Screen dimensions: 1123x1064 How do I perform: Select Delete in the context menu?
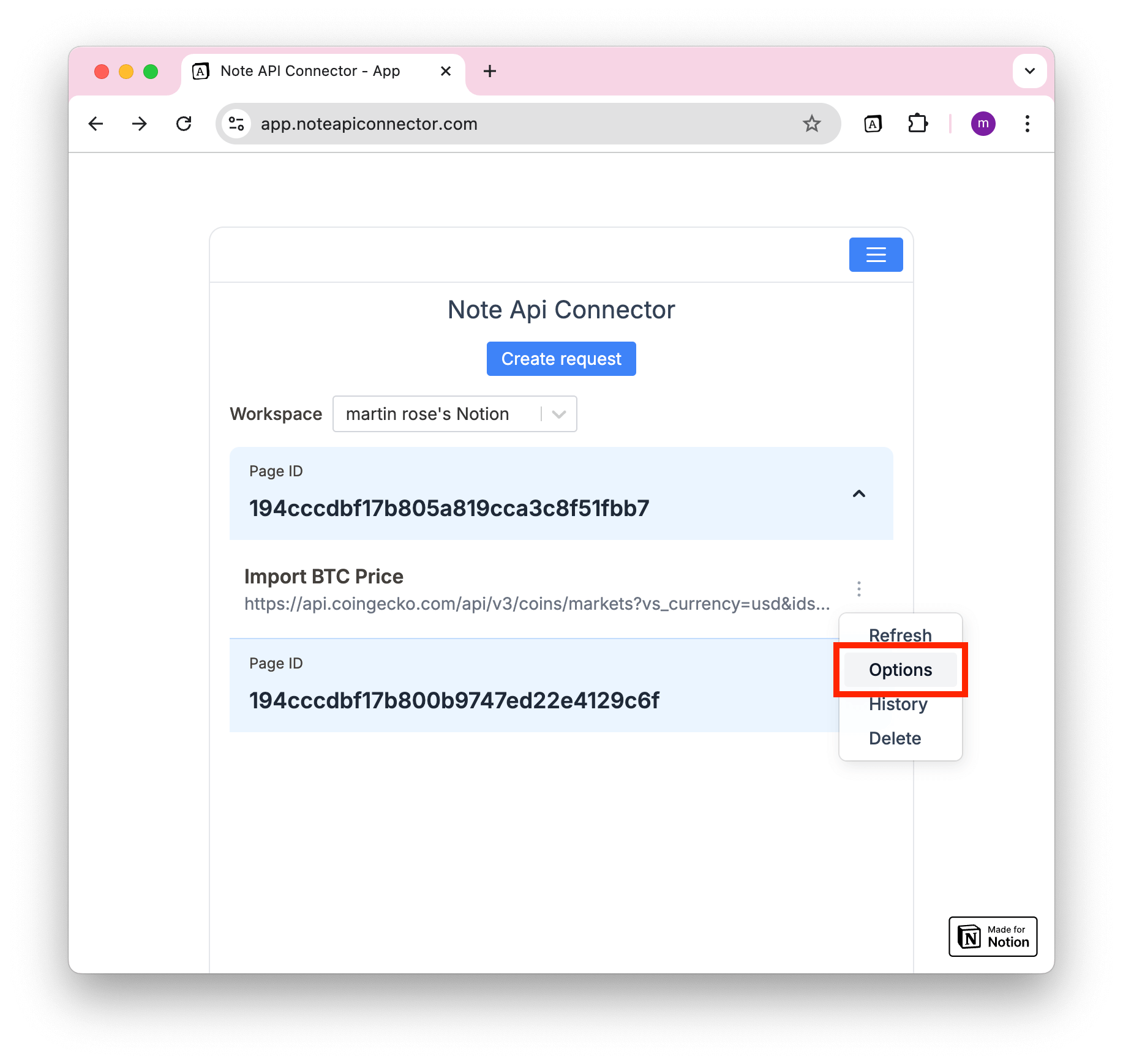pos(895,738)
